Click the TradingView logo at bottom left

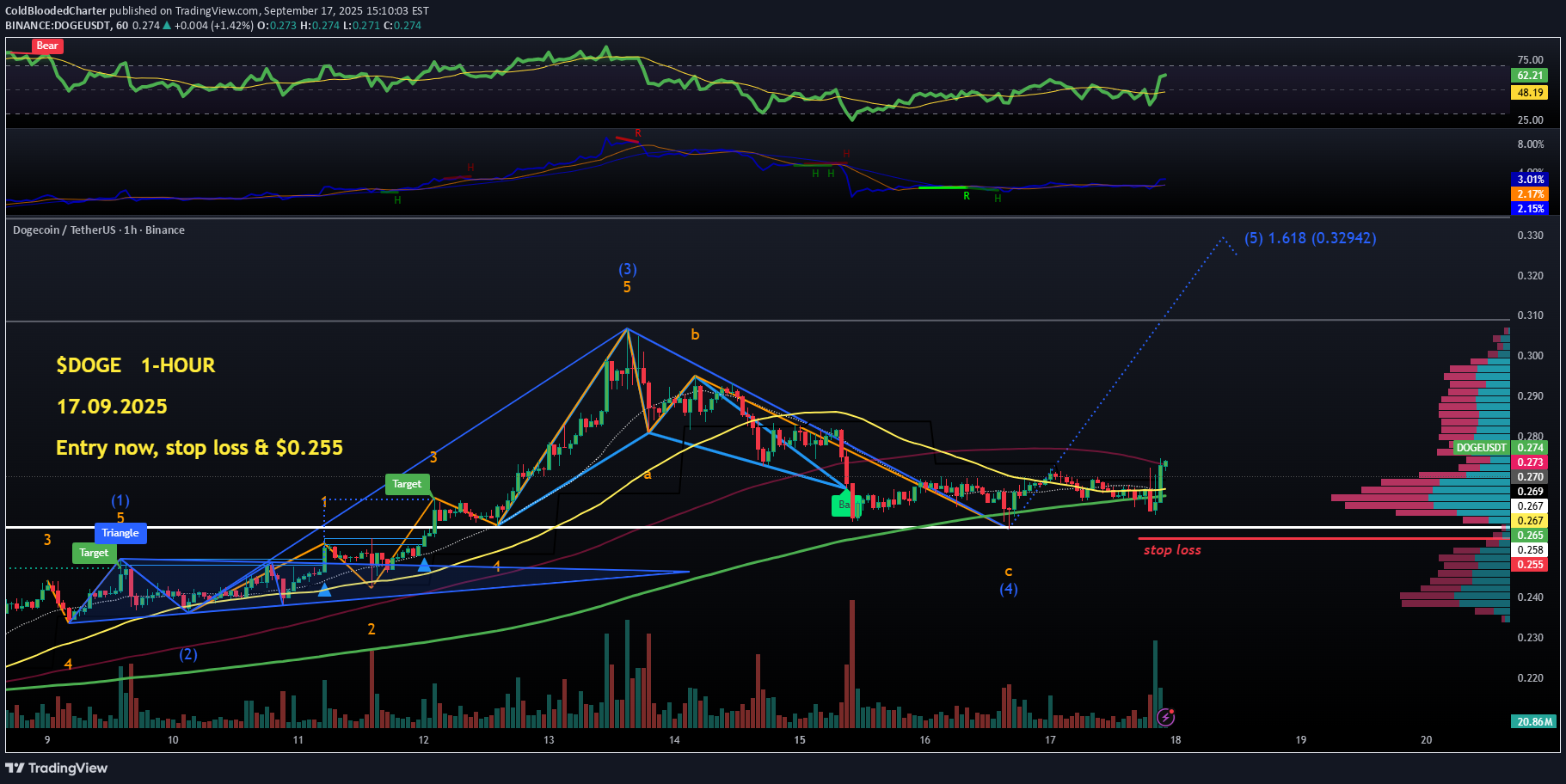(57, 768)
